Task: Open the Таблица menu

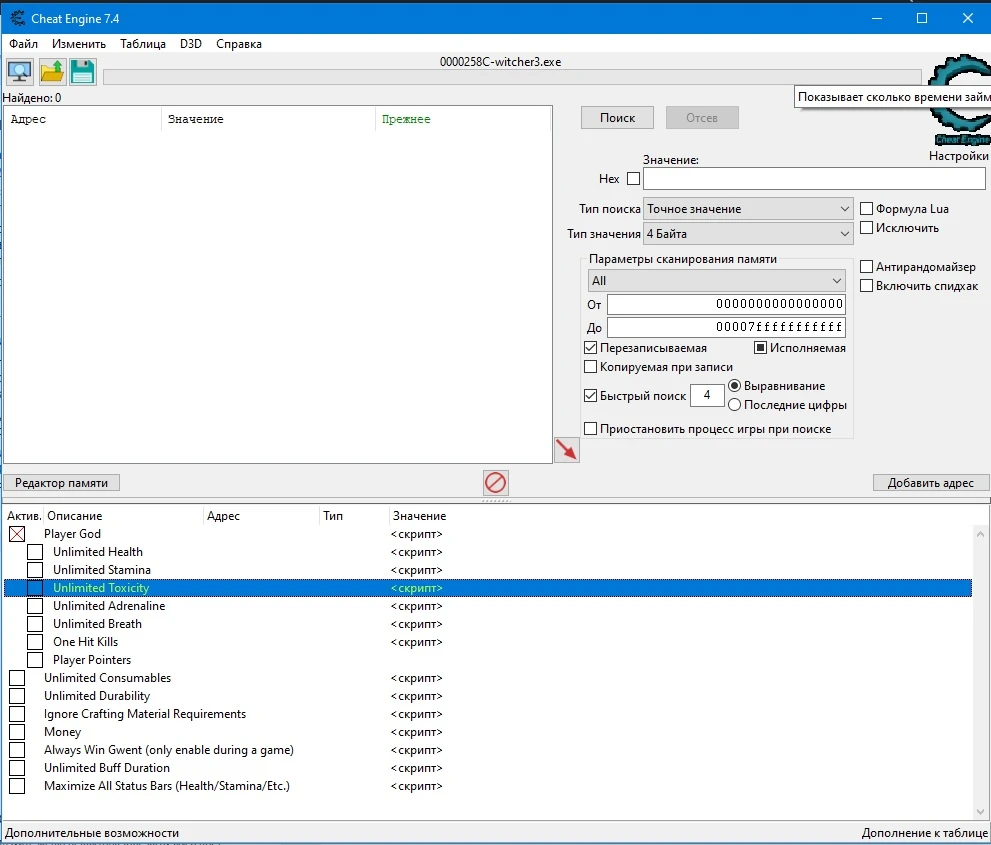Action: pyautogui.click(x=143, y=44)
